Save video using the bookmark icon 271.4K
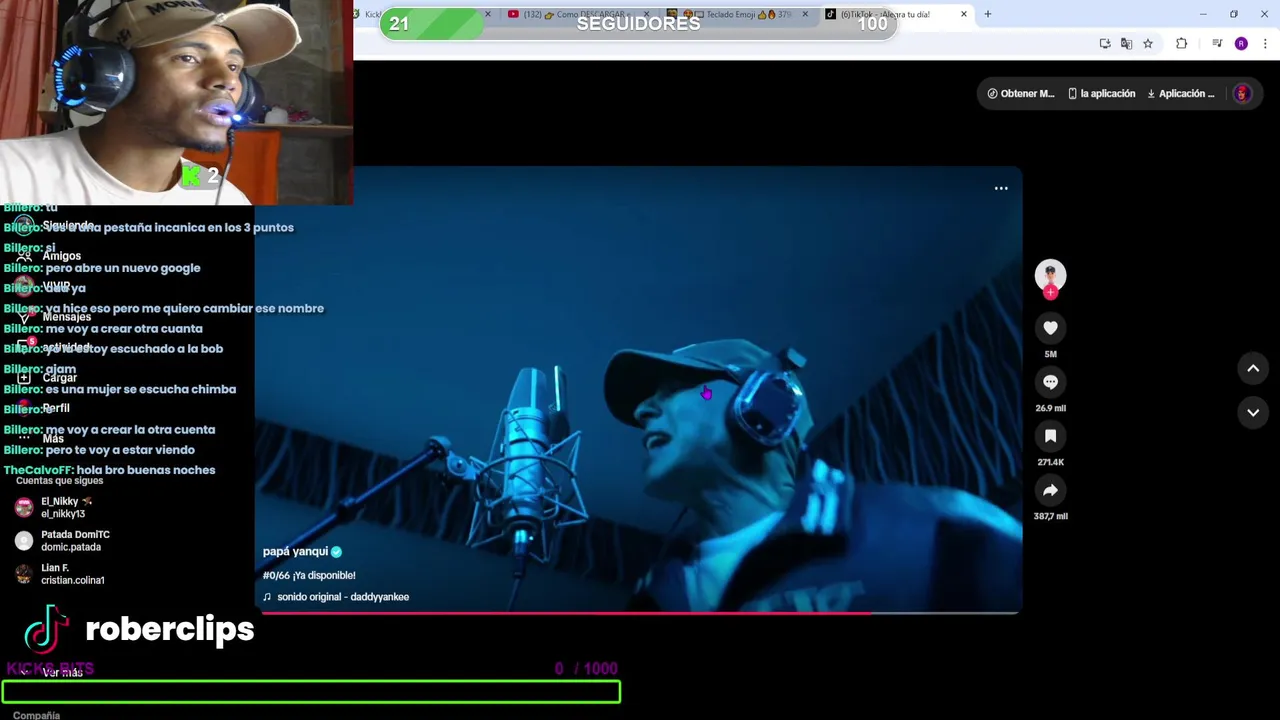The width and height of the screenshot is (1280, 720). (1050, 436)
